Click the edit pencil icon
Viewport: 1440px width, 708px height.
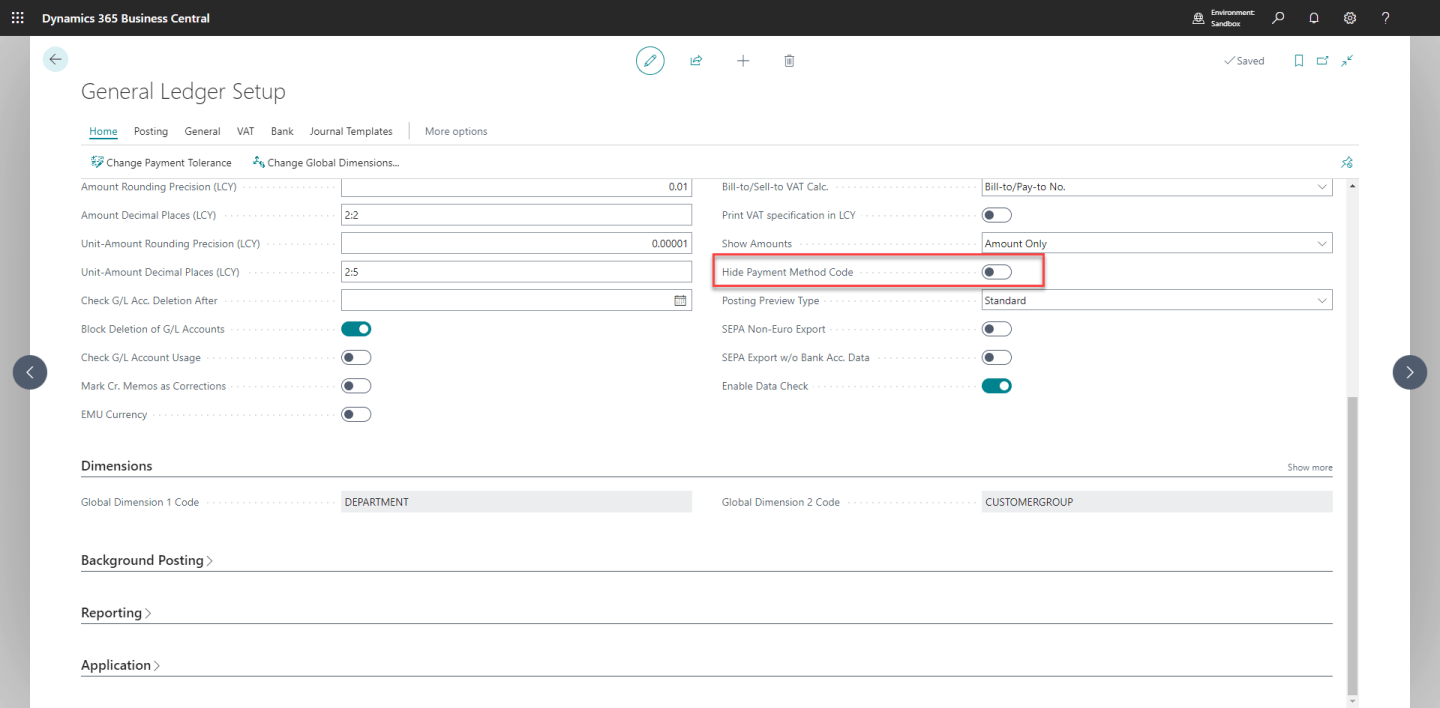point(650,61)
